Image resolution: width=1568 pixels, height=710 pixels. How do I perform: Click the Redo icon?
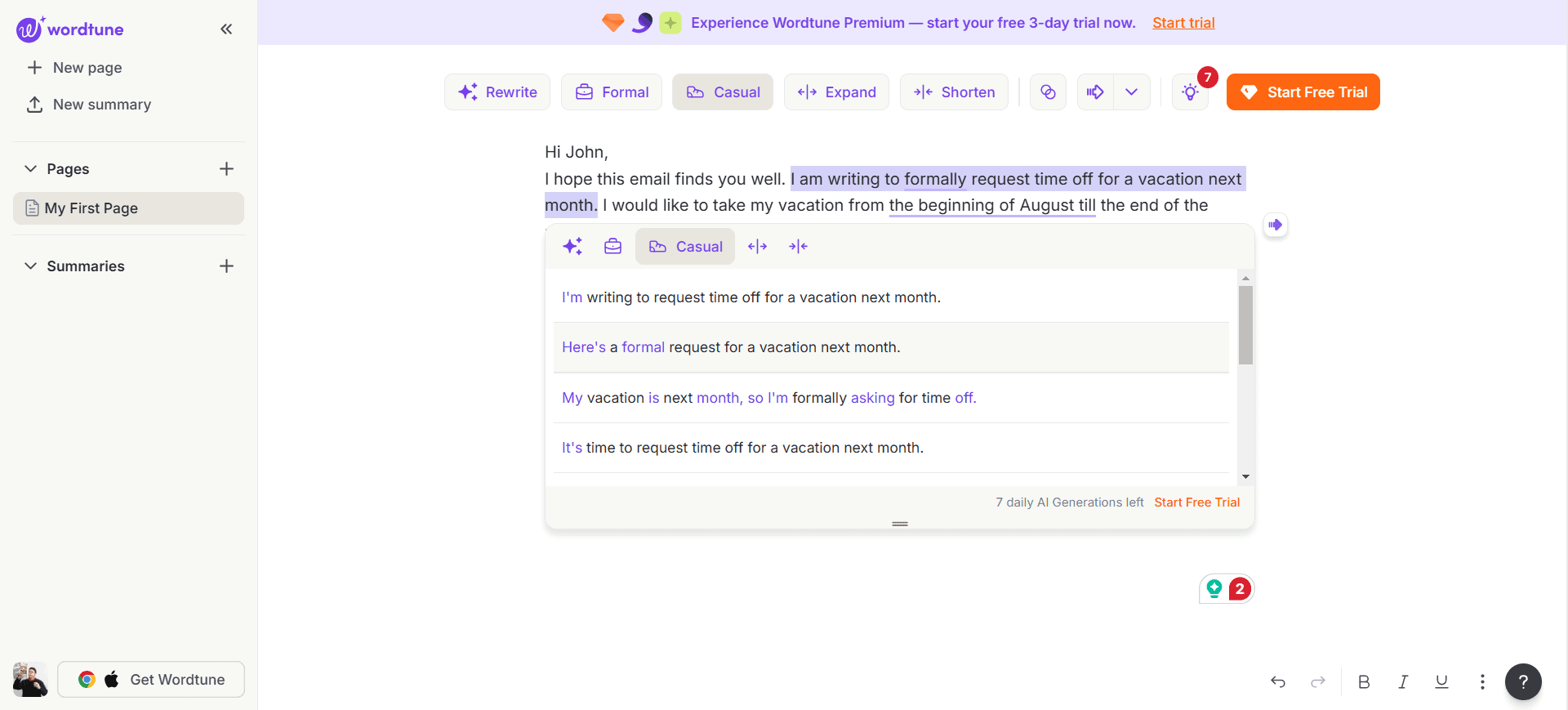pos(1317,681)
